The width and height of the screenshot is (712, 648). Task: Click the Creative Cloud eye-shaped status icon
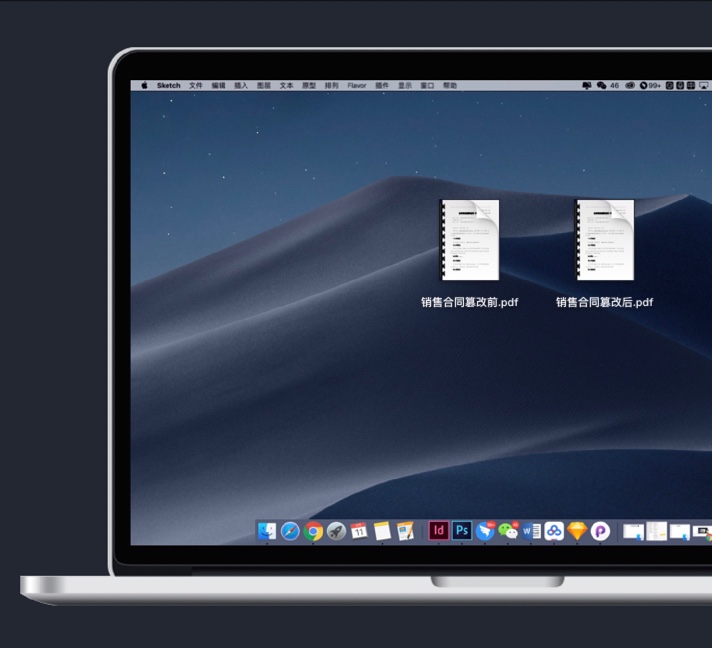click(x=630, y=85)
